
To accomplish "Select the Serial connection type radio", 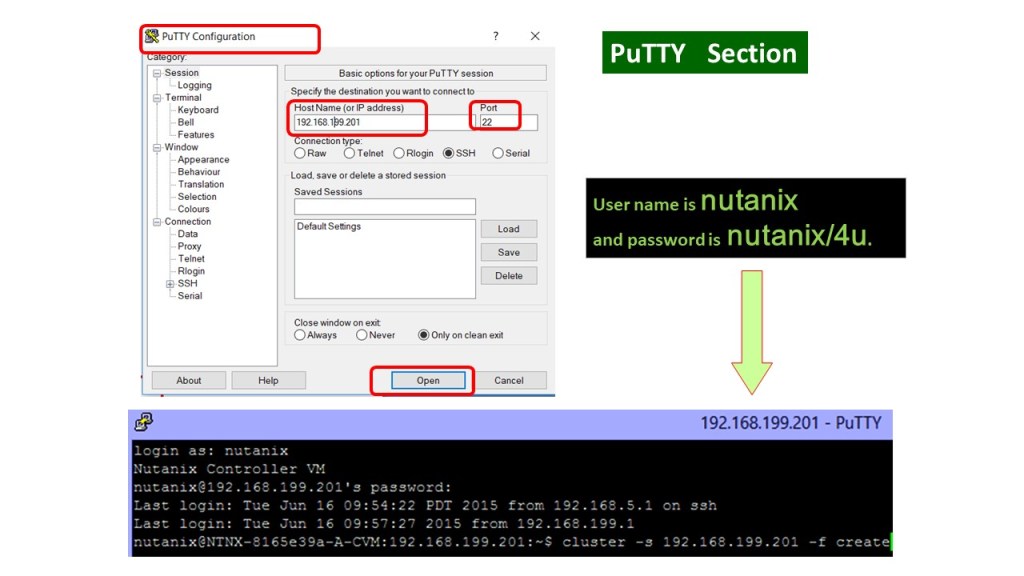I will pyautogui.click(x=498, y=153).
